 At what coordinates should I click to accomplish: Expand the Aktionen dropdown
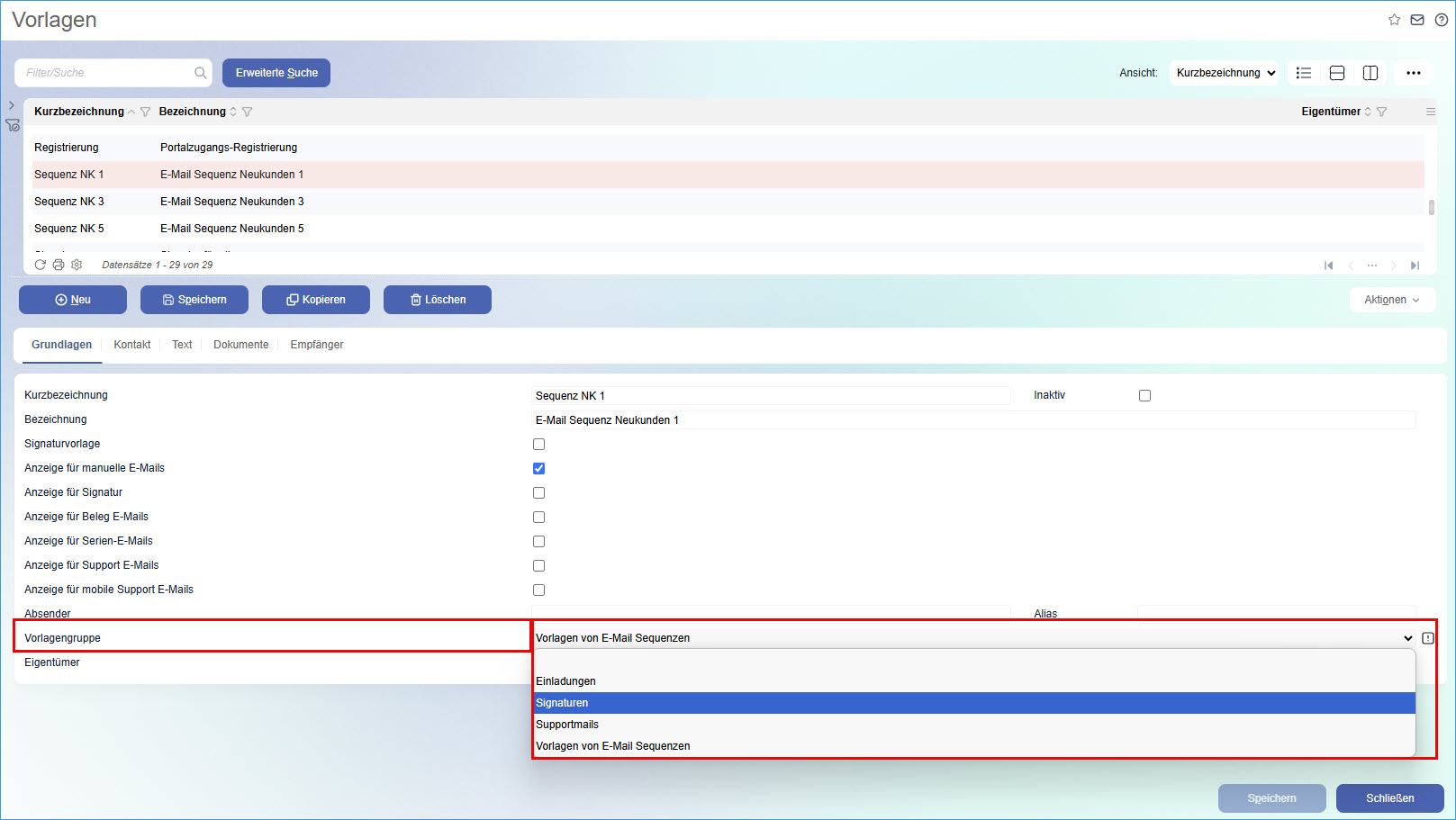tap(1391, 300)
